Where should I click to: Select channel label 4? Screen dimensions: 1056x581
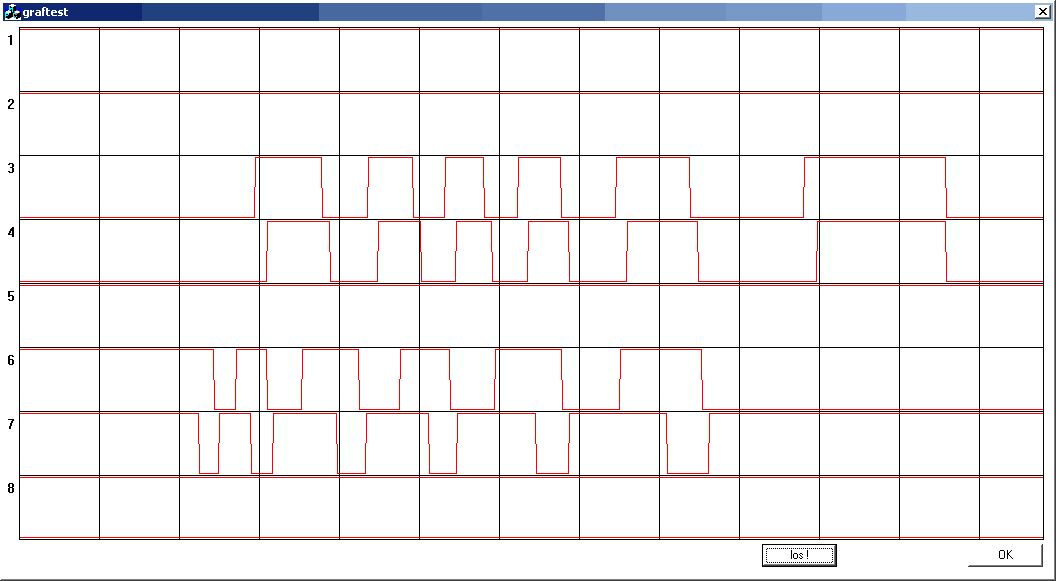pos(10,232)
